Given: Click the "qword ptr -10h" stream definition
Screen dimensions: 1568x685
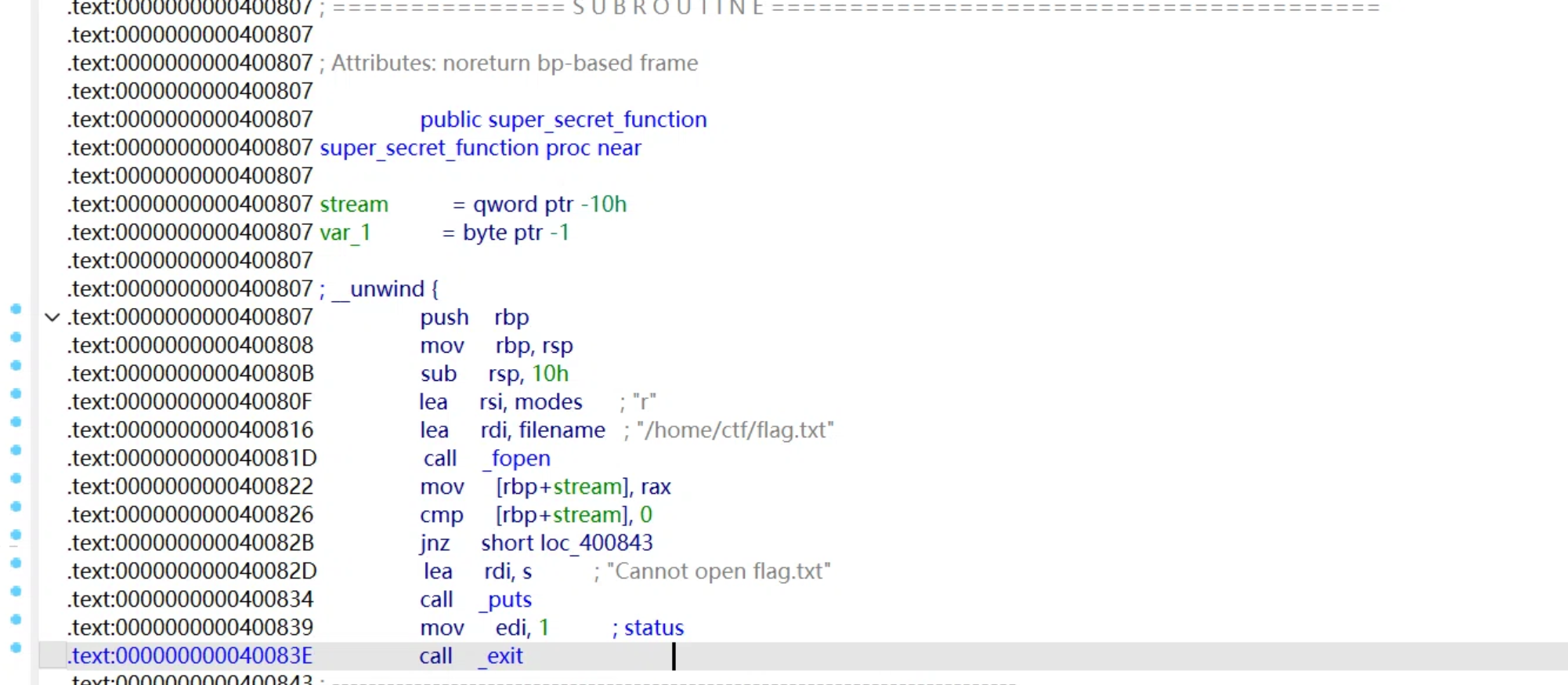Looking at the screenshot, I should 550,205.
